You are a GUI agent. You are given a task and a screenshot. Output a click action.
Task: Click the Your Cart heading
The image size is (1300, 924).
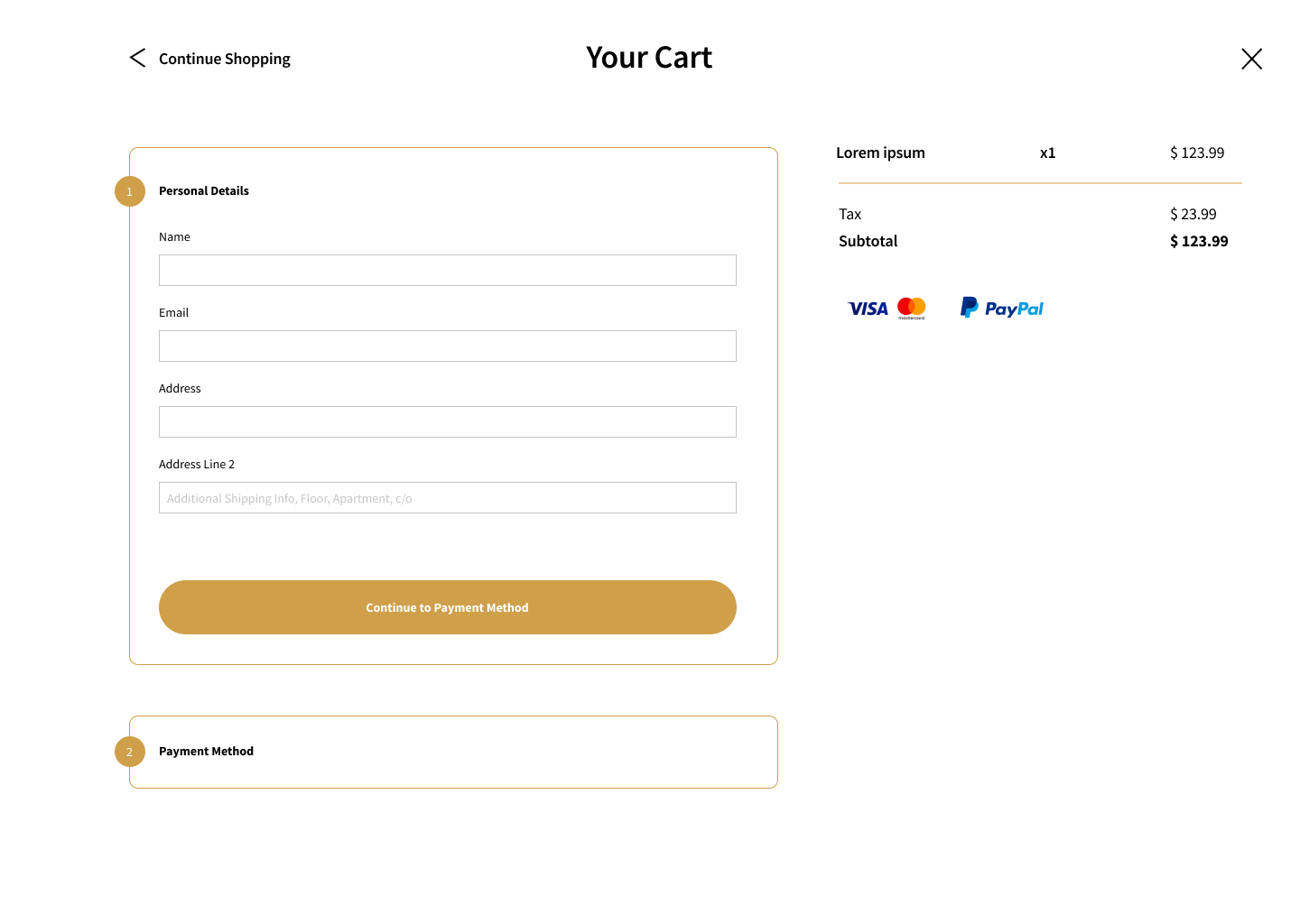(649, 57)
